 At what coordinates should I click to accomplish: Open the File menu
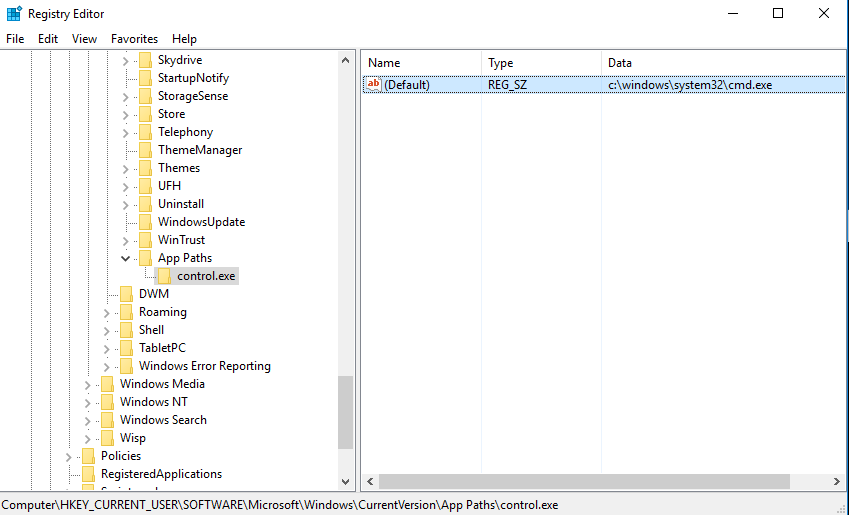tap(15, 39)
